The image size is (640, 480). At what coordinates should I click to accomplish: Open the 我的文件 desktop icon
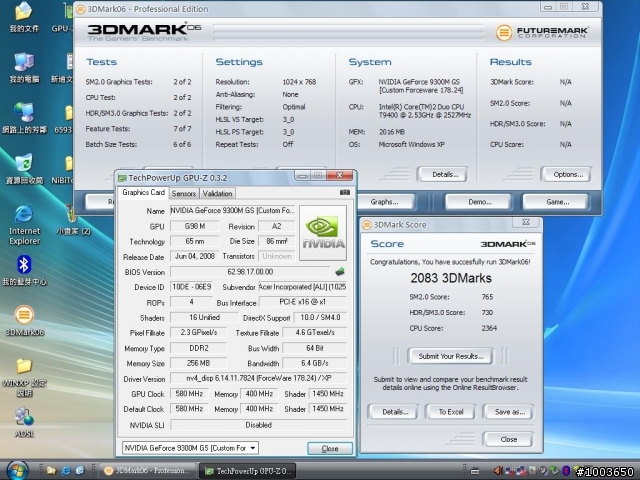(x=24, y=16)
